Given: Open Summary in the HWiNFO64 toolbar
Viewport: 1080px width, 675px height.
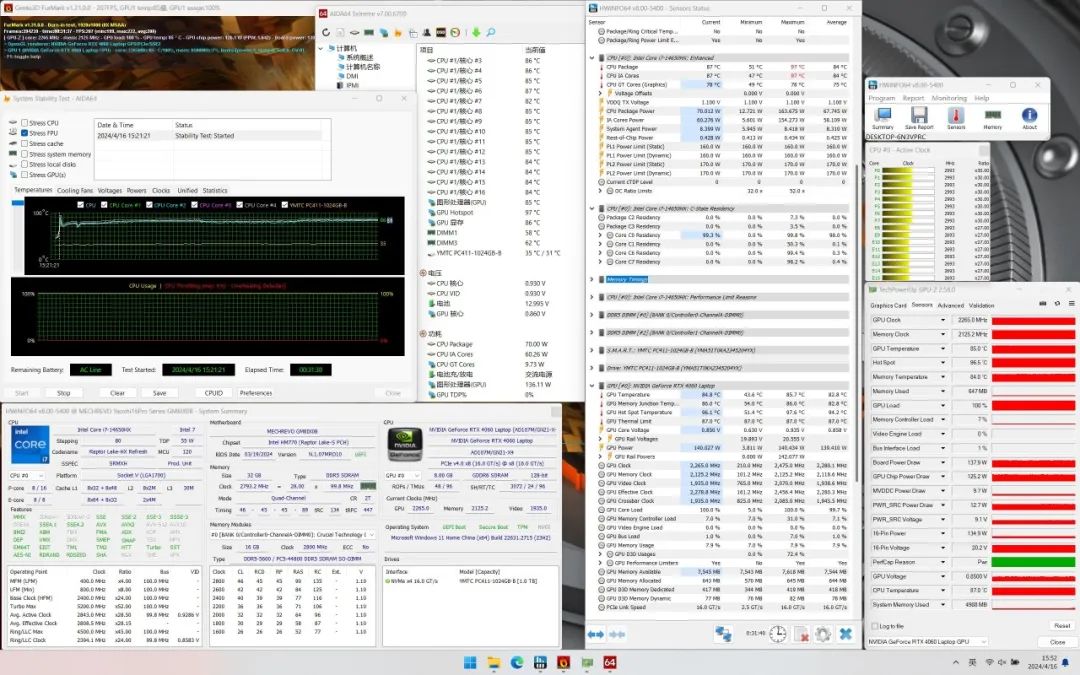Looking at the screenshot, I should pyautogui.click(x=882, y=118).
